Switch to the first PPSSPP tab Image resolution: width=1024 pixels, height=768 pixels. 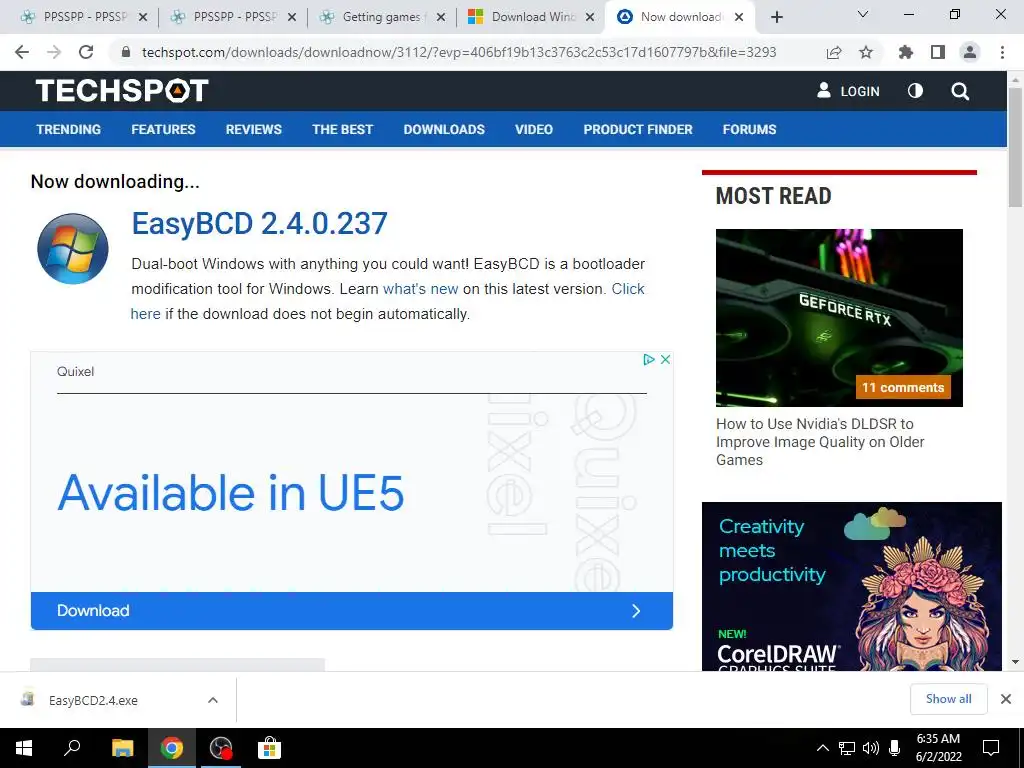tap(84, 17)
